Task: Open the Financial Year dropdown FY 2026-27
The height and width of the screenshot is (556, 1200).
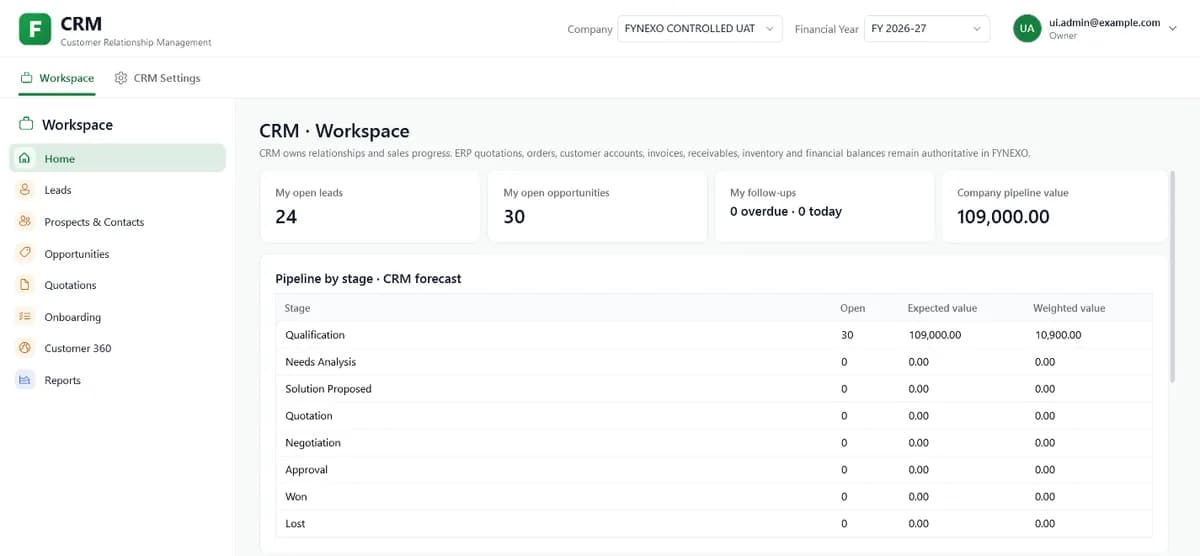Action: 927,29
